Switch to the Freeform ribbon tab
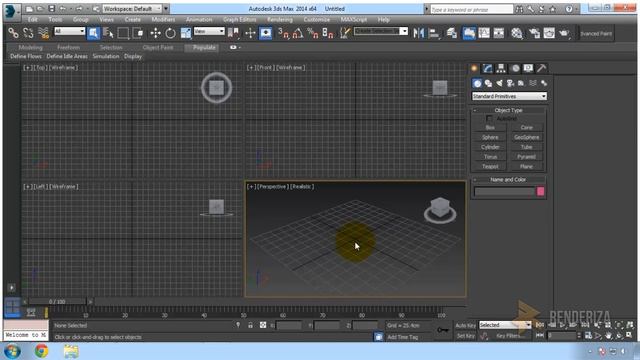Viewport: 640px width, 360px height. click(68, 47)
